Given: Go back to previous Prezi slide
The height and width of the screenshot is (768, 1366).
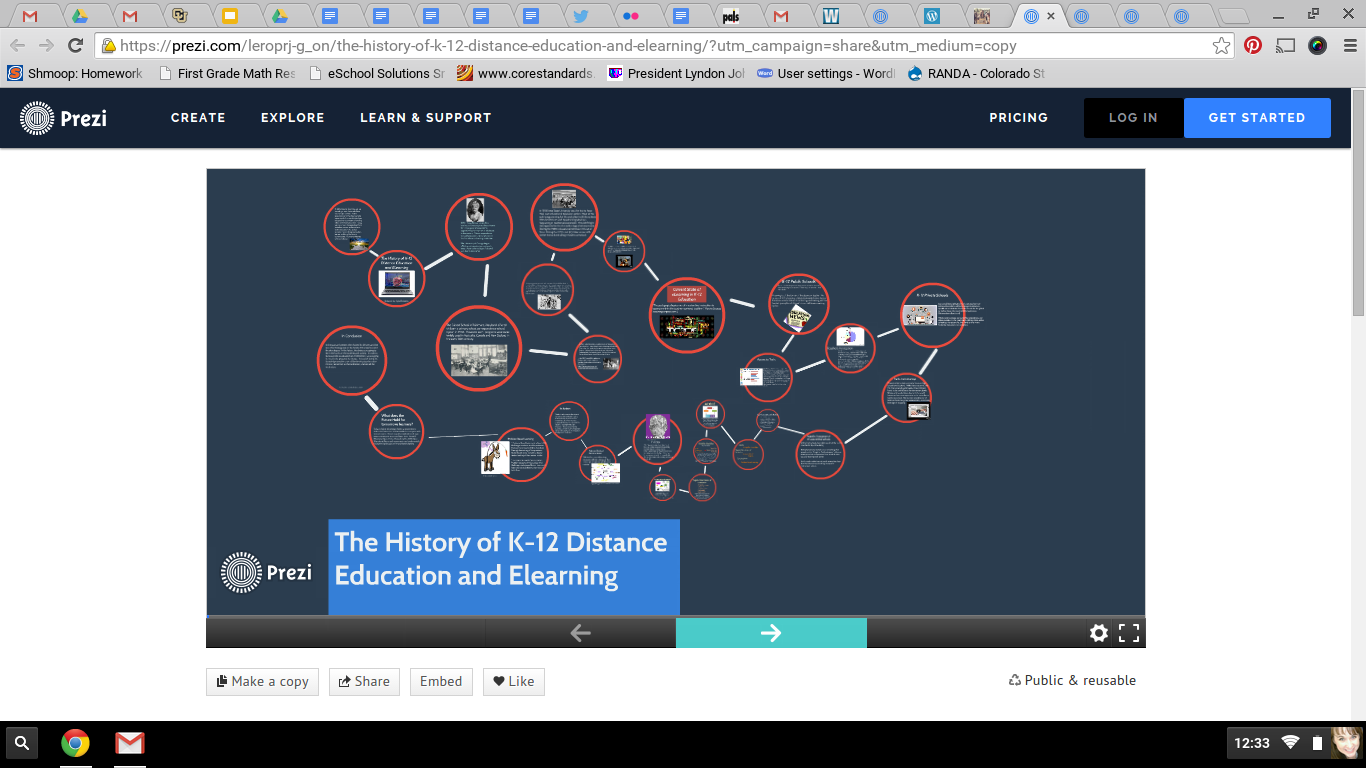Looking at the screenshot, I should (580, 633).
